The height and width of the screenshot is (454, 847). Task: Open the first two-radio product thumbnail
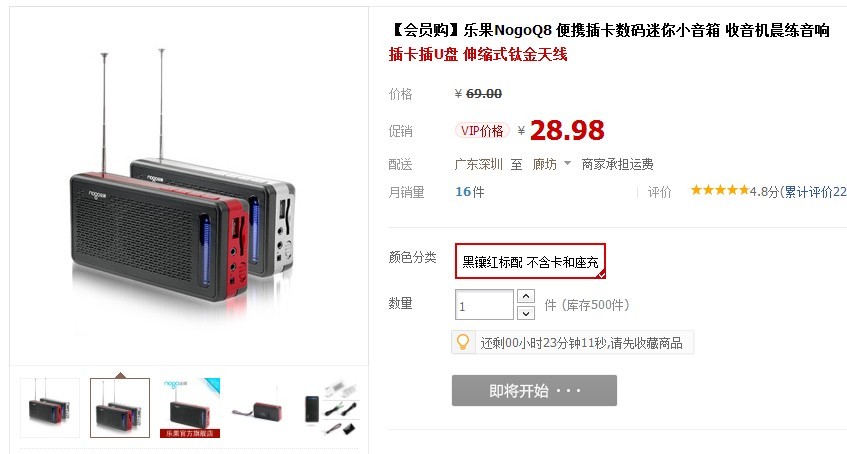[x=50, y=408]
